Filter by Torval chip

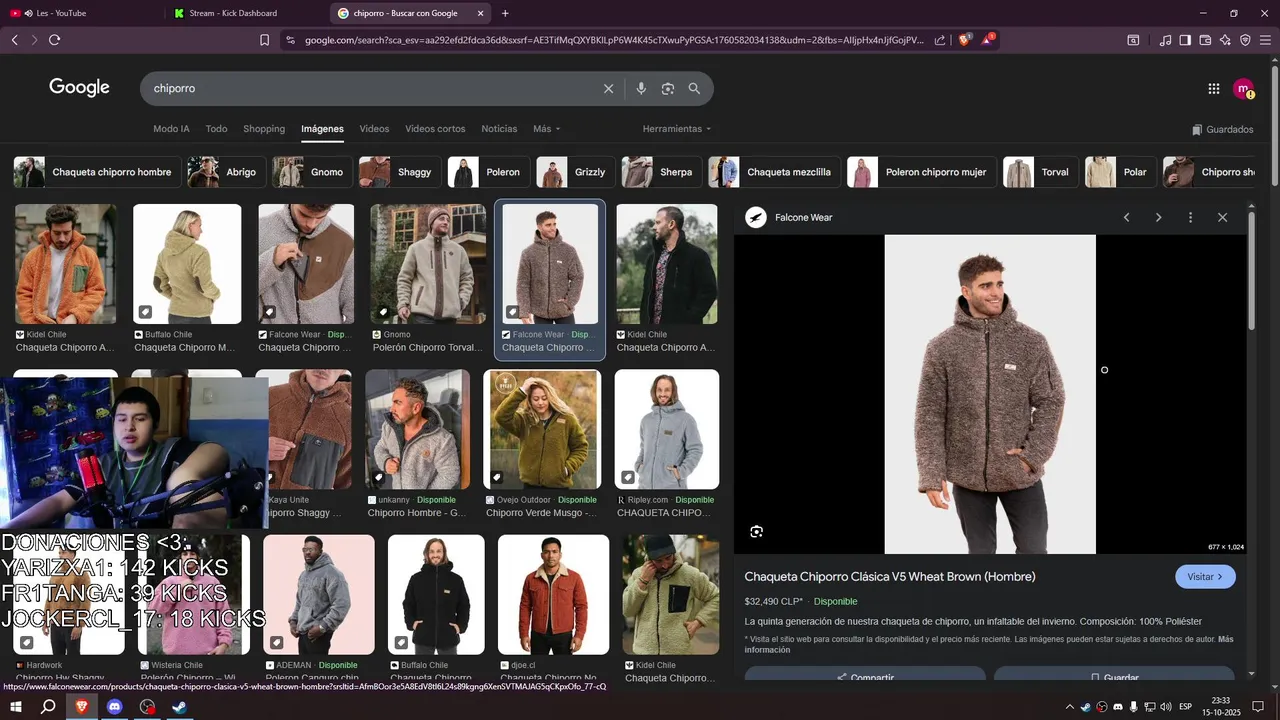(1041, 172)
